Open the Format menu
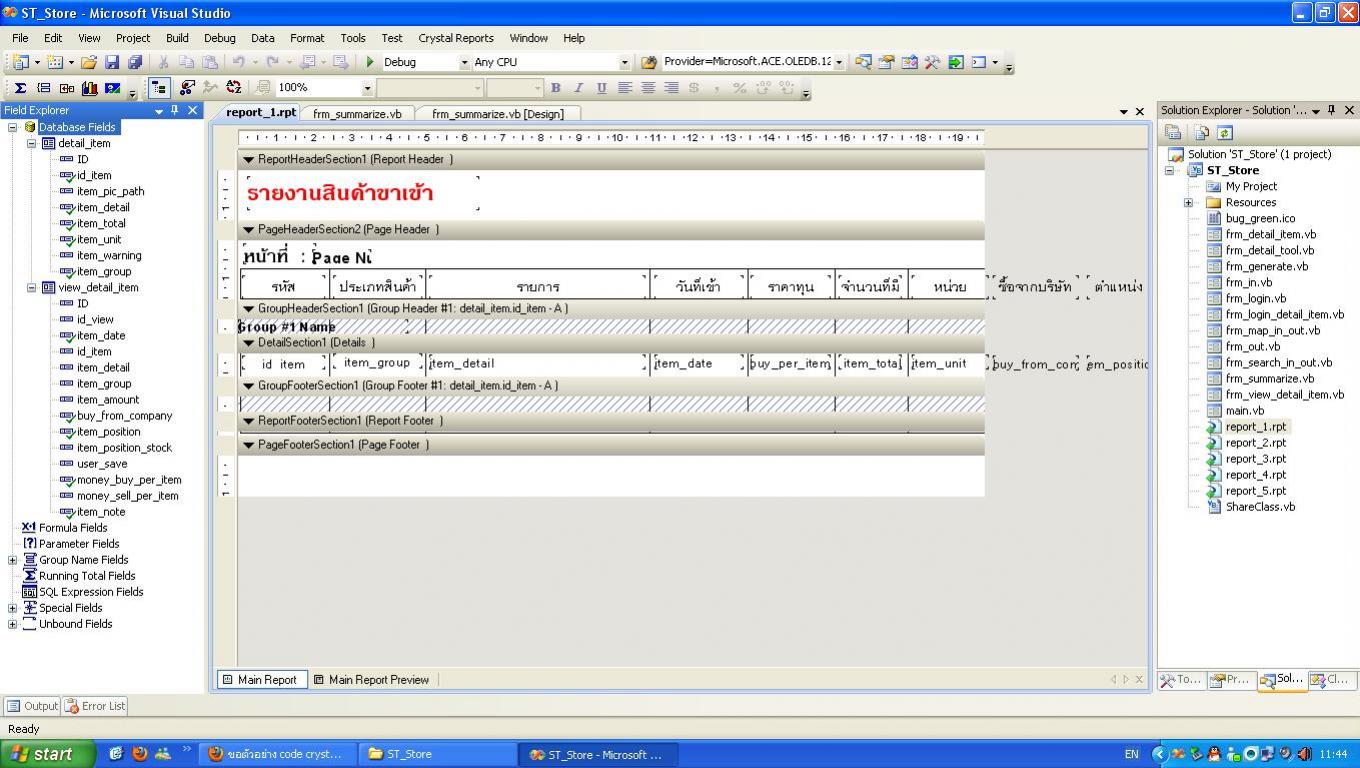The width and height of the screenshot is (1360, 768). pyautogui.click(x=307, y=38)
